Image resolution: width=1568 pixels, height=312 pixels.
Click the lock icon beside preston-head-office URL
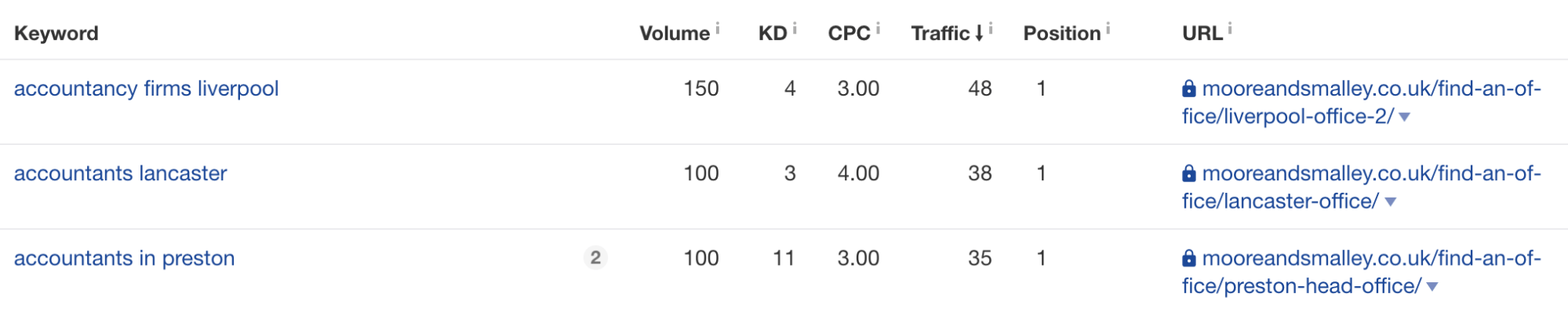coord(1189,258)
